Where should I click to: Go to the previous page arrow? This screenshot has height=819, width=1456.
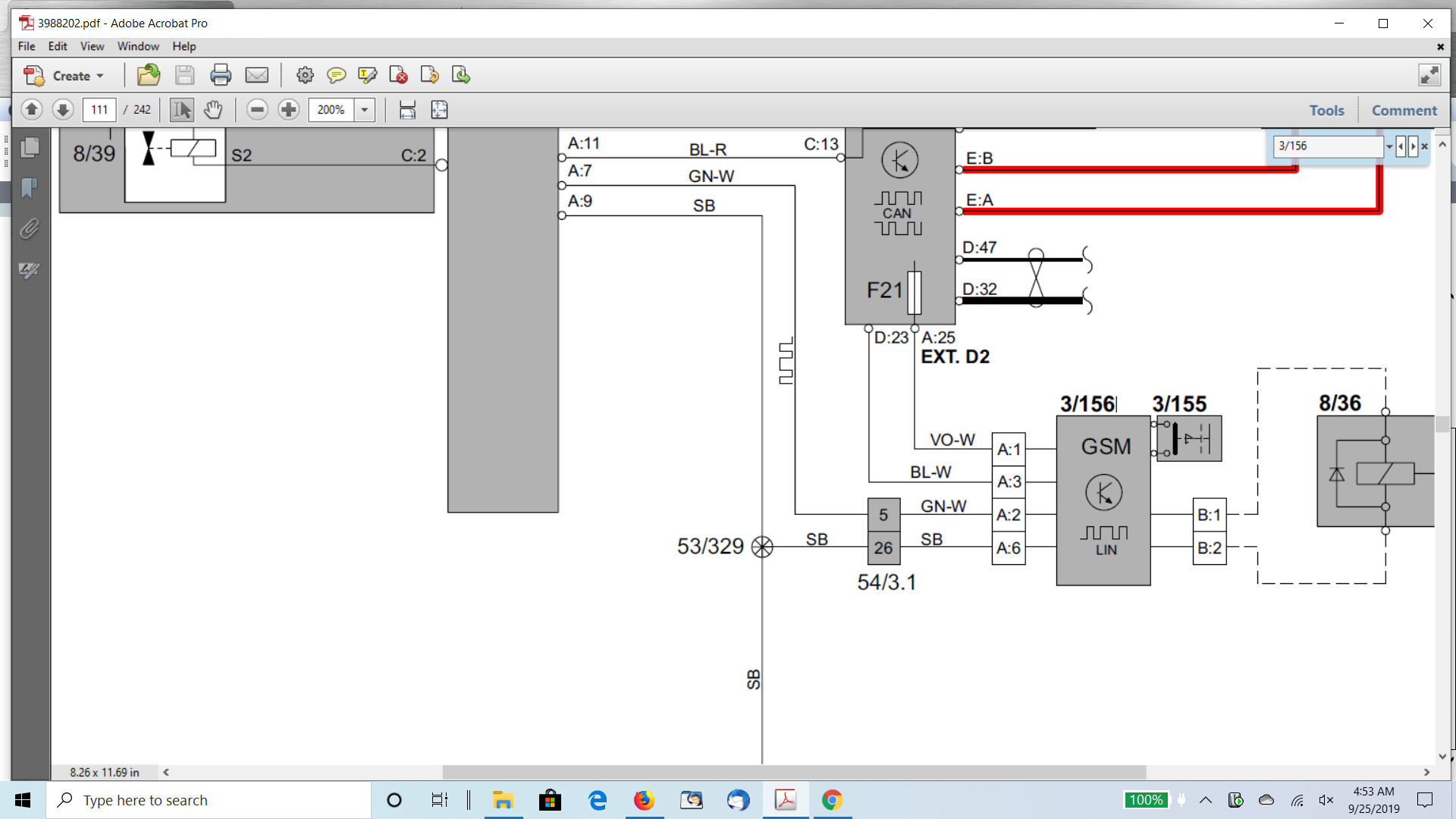pos(31,110)
